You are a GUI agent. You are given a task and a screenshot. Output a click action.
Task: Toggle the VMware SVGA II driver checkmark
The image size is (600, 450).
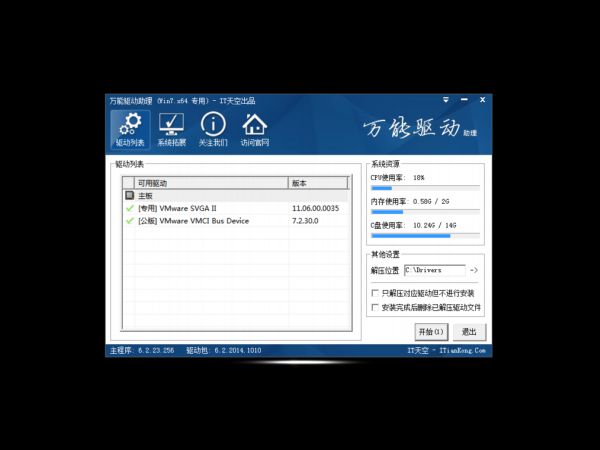(x=129, y=208)
